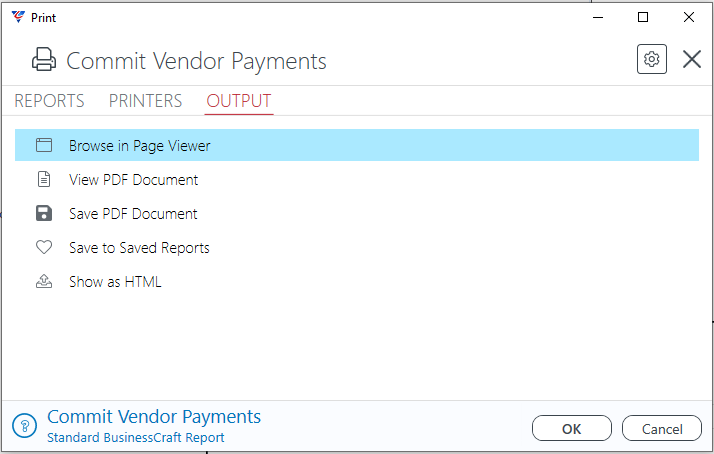Select Browse in Page Viewer option
This screenshot has height=454, width=714.
357,145
